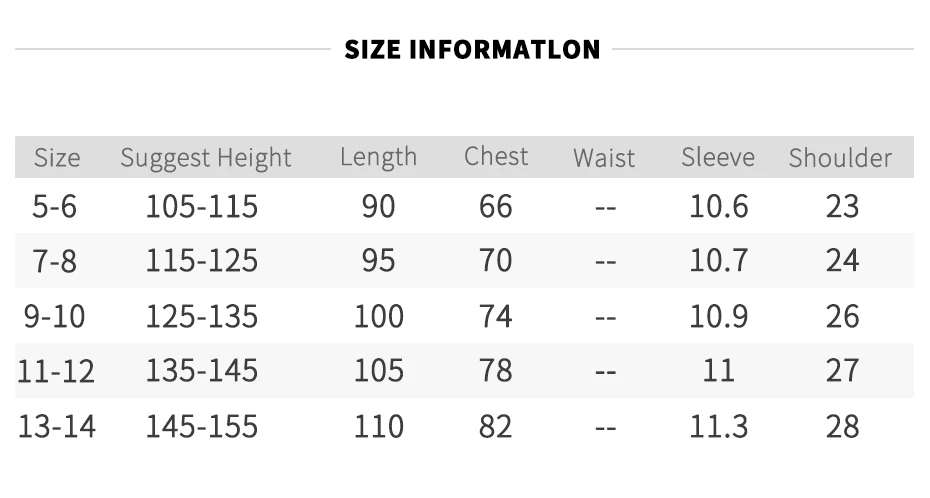Viewport: 930px width, 498px height.
Task: Select the 13-14 size row label
Action: click(57, 426)
